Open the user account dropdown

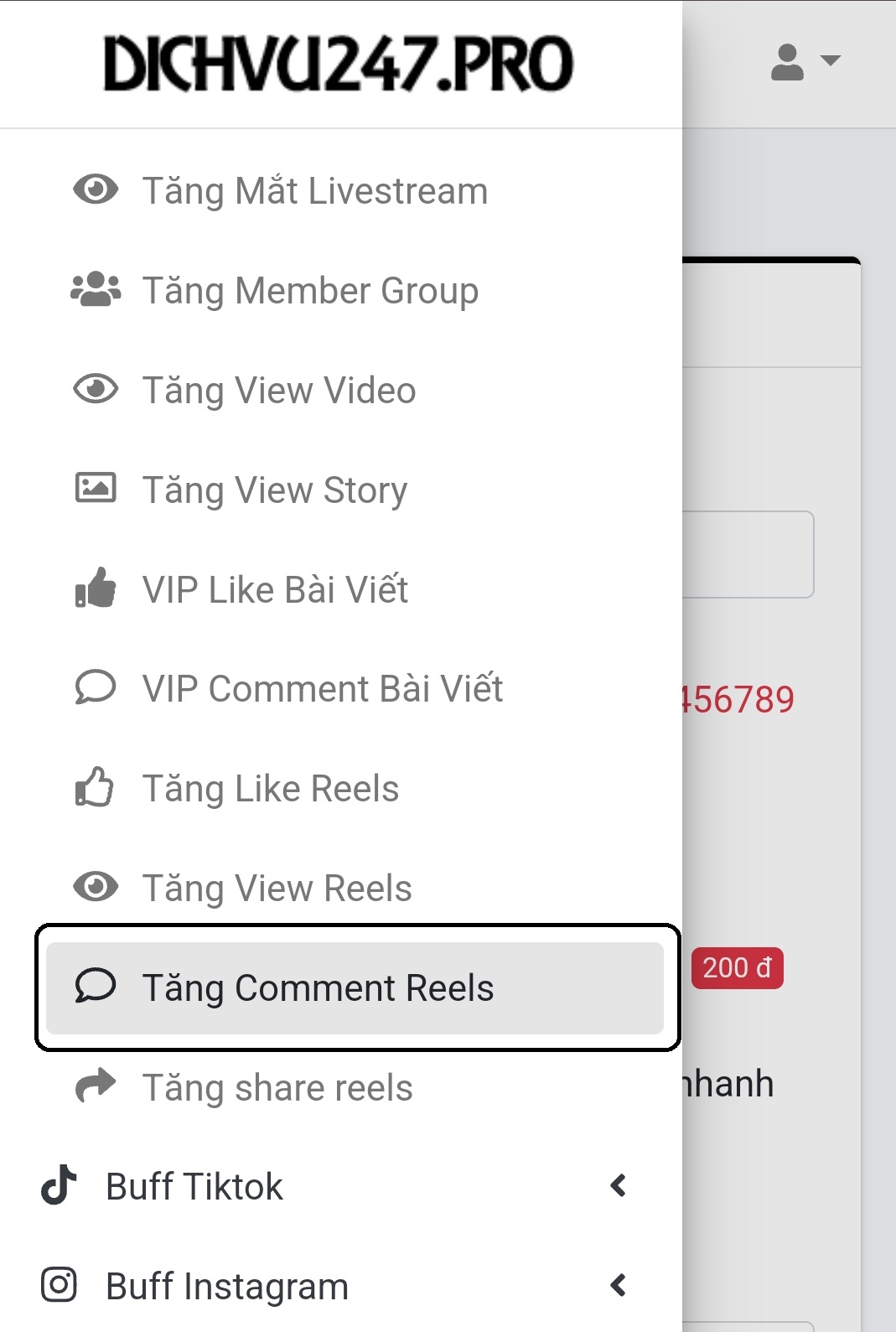(805, 62)
